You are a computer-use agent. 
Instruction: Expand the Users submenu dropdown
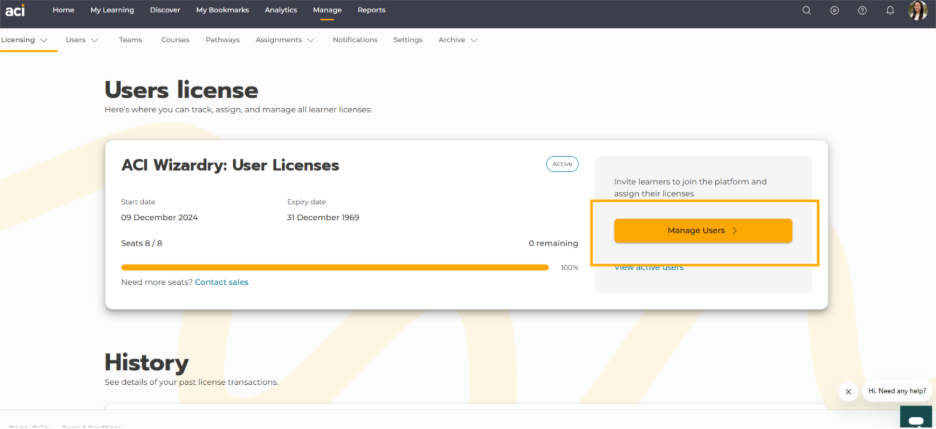(82, 40)
